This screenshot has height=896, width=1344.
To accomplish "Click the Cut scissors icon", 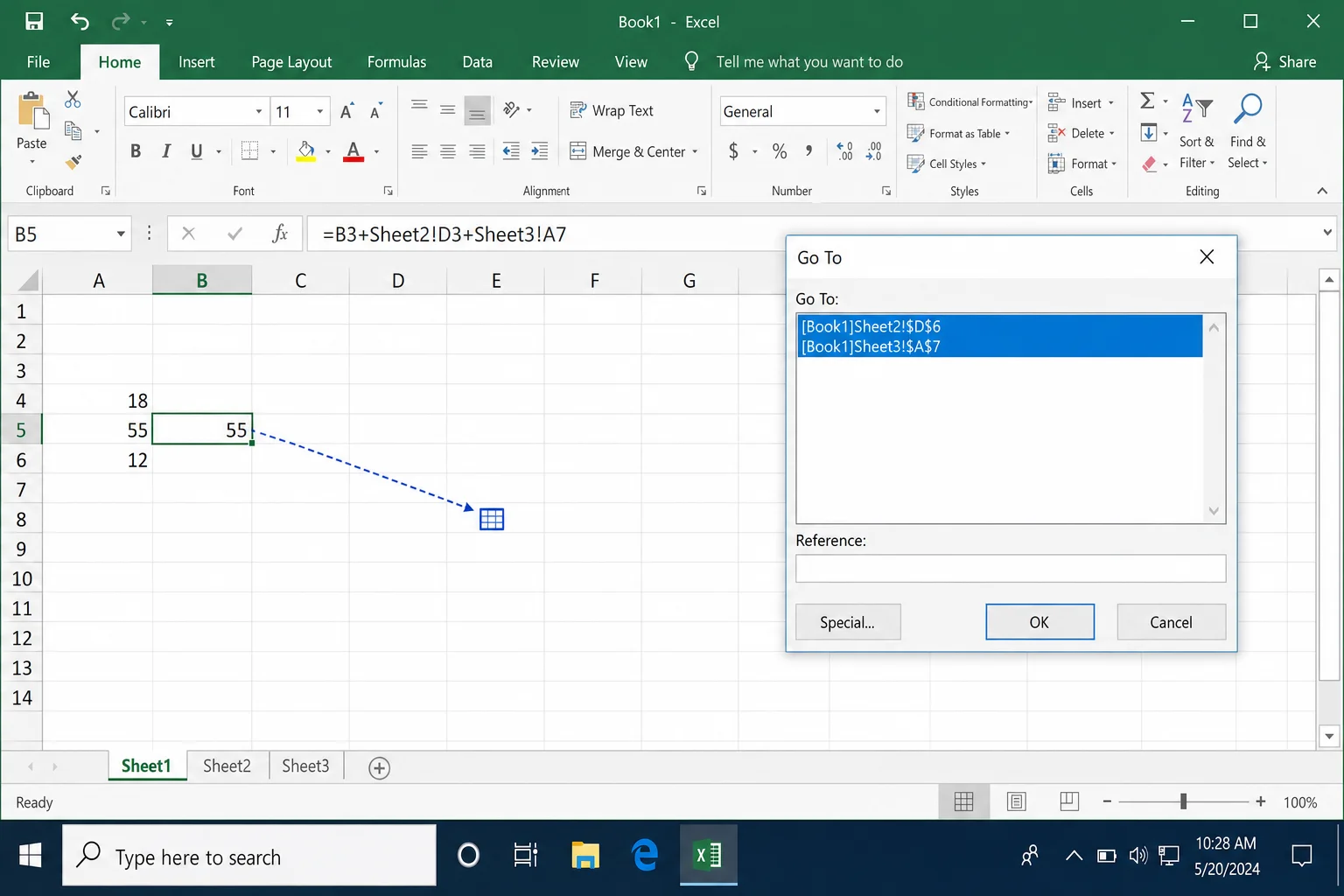I will [x=73, y=100].
